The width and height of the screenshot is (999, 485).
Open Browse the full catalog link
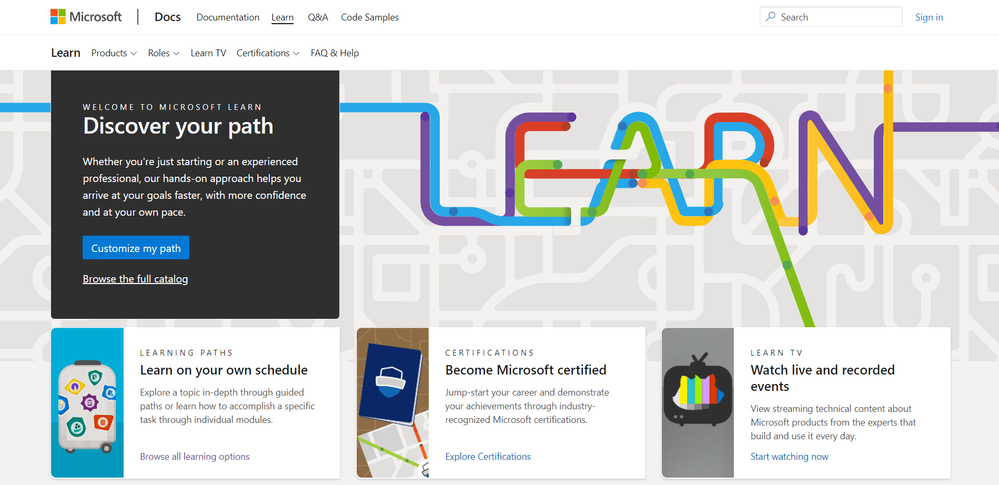pyautogui.click(x=135, y=279)
